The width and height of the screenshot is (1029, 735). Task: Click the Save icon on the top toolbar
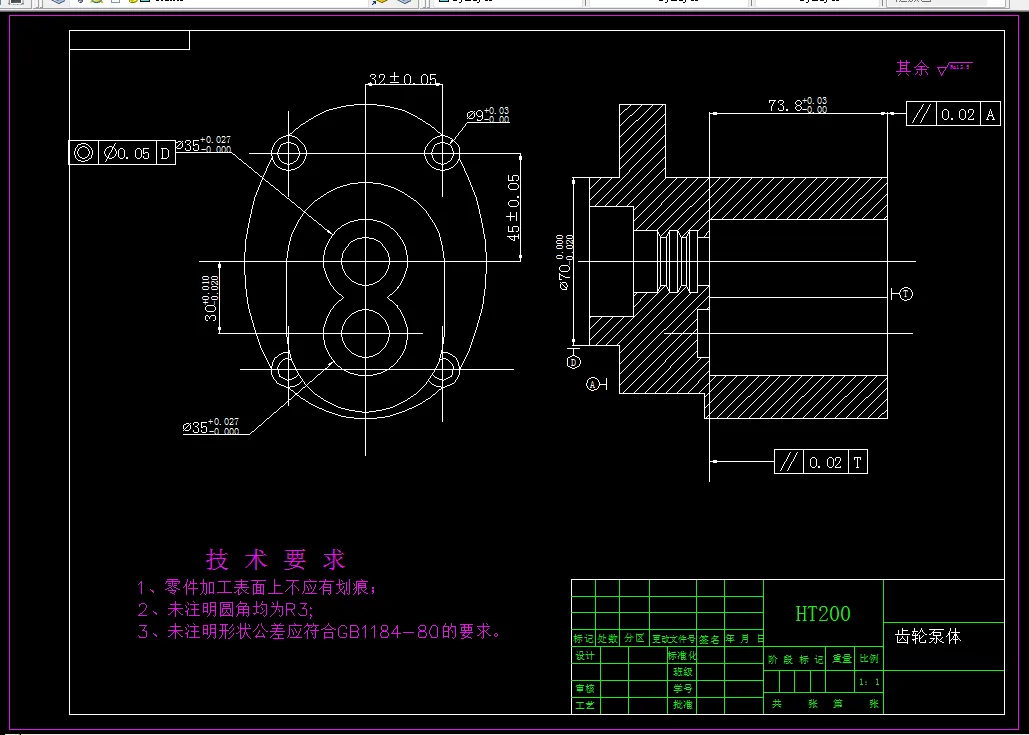[x=16, y=4]
